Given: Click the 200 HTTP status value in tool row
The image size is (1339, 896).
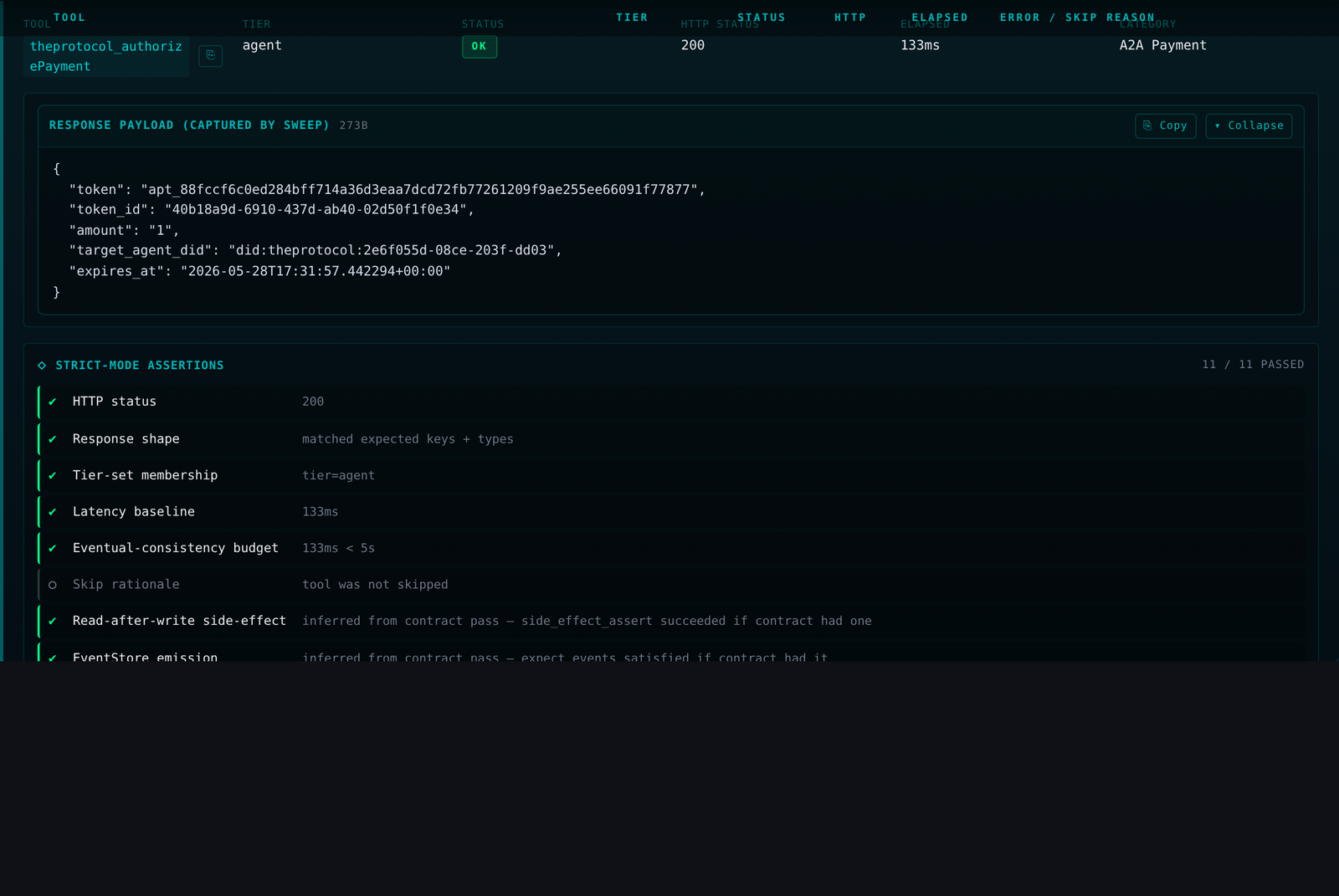Looking at the screenshot, I should (693, 45).
